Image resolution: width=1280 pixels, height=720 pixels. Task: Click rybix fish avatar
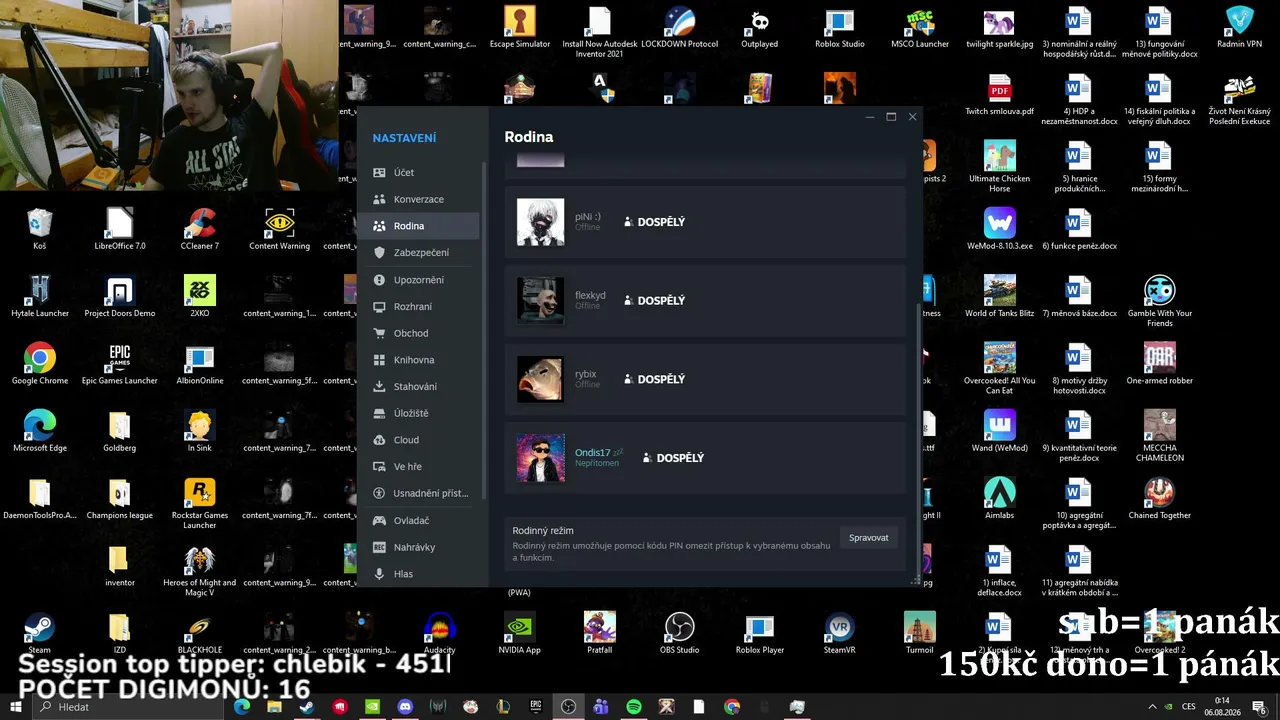click(x=540, y=379)
